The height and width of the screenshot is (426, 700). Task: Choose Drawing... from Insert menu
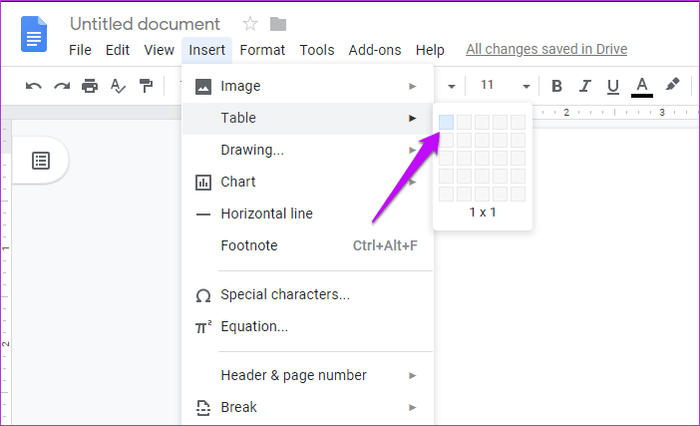point(308,150)
